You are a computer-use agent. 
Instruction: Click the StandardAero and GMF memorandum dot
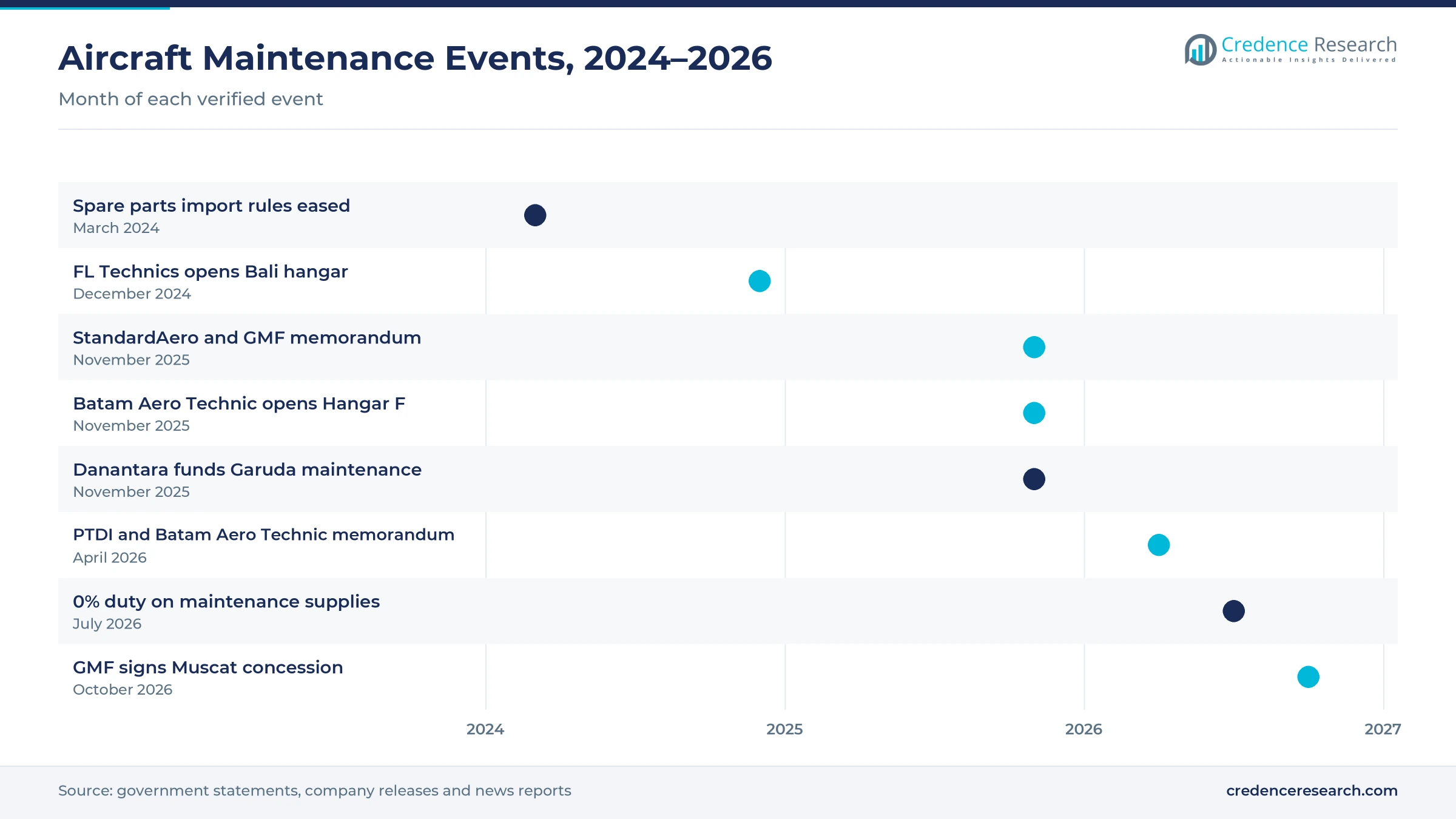[x=1034, y=347]
